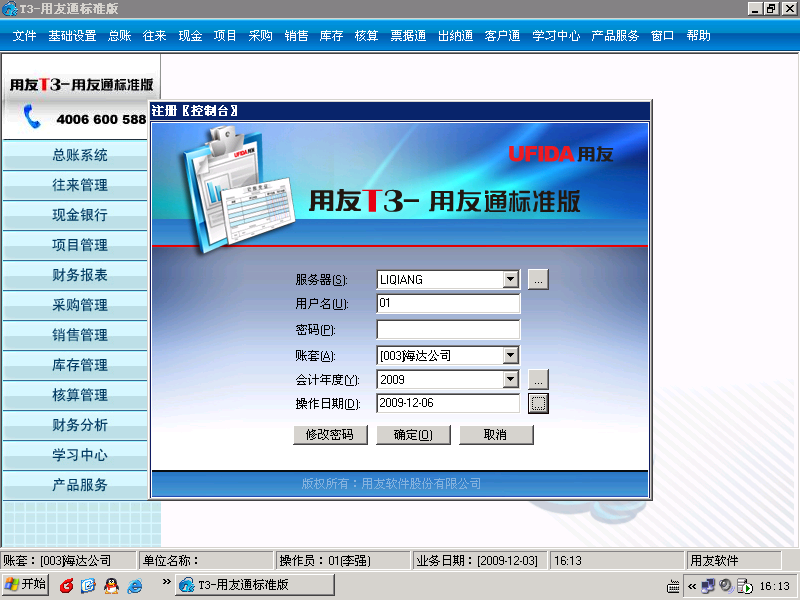The height and width of the screenshot is (600, 800).
Task: Open the 学习中心 menu
Action: 556,36
